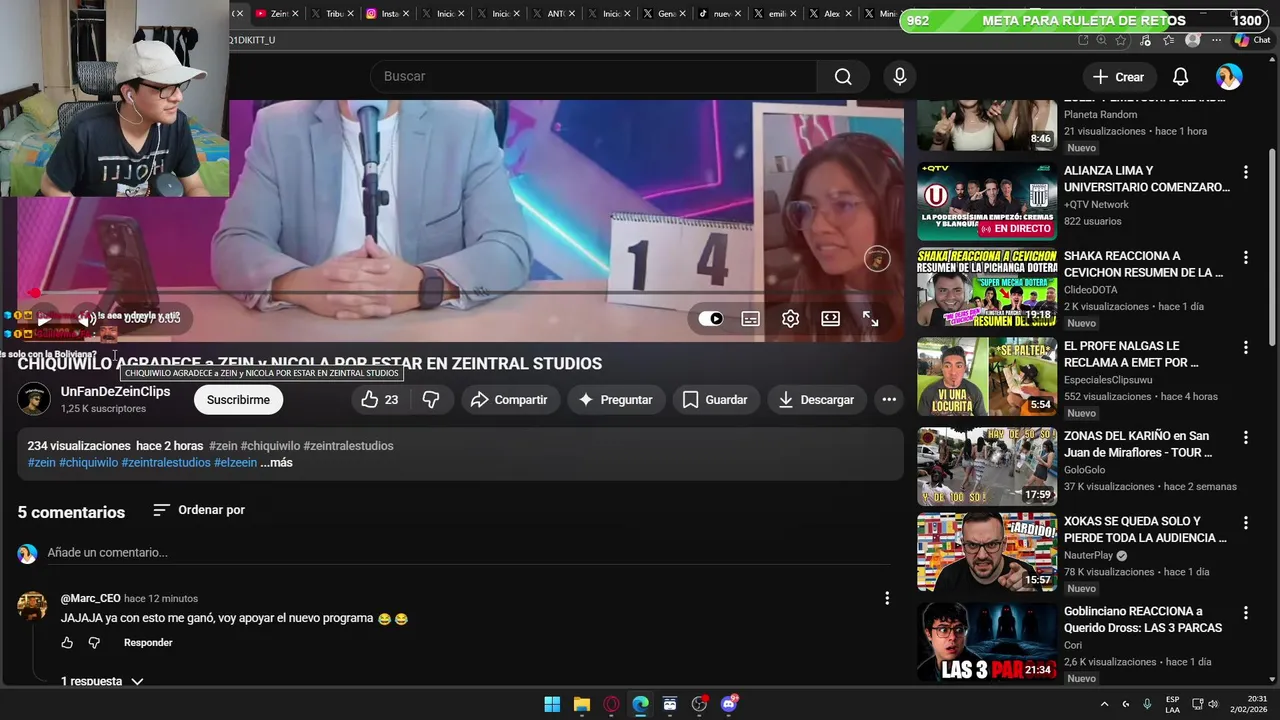Click the Preguntar button
1280x720 pixels.
(x=615, y=400)
